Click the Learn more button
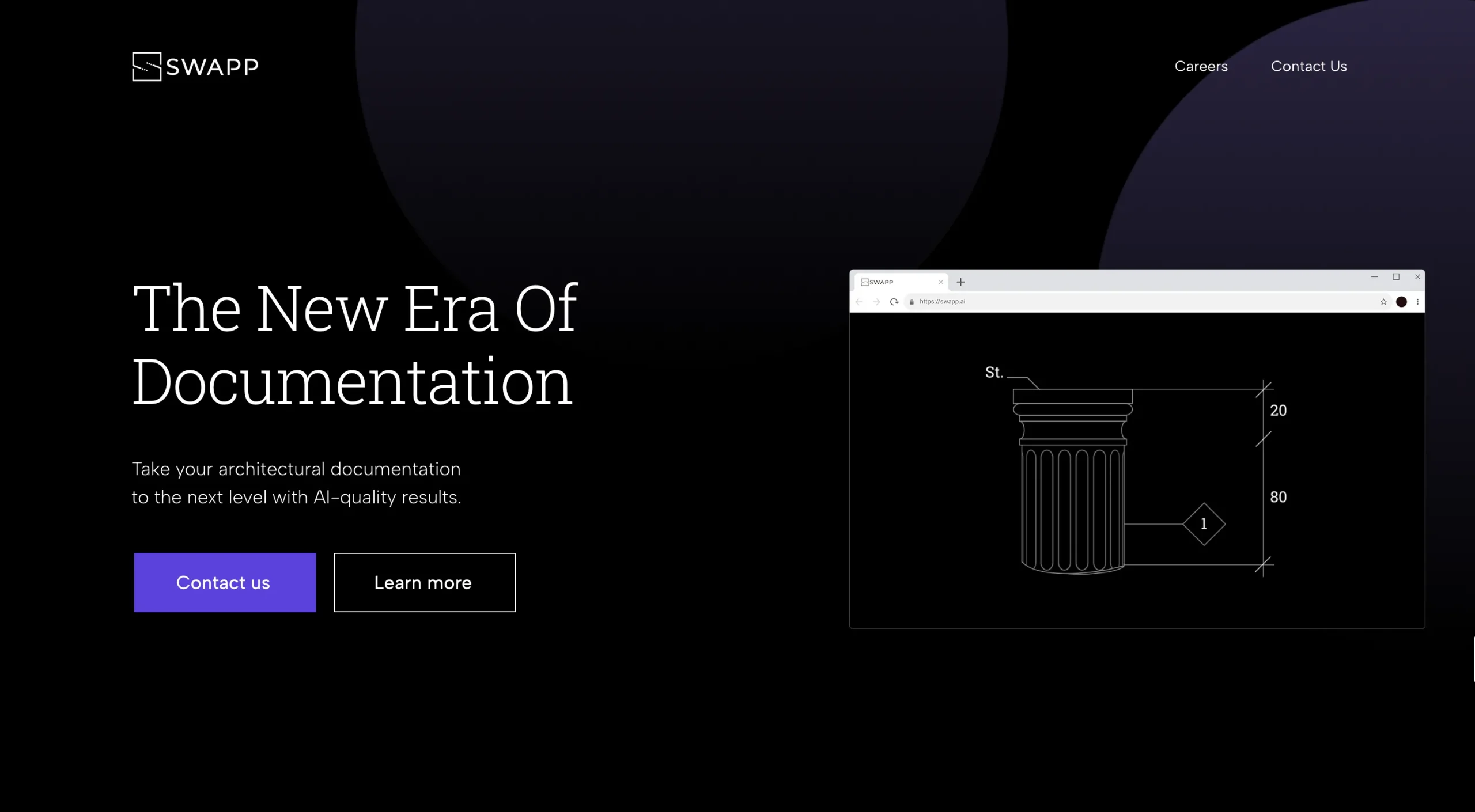 point(425,582)
